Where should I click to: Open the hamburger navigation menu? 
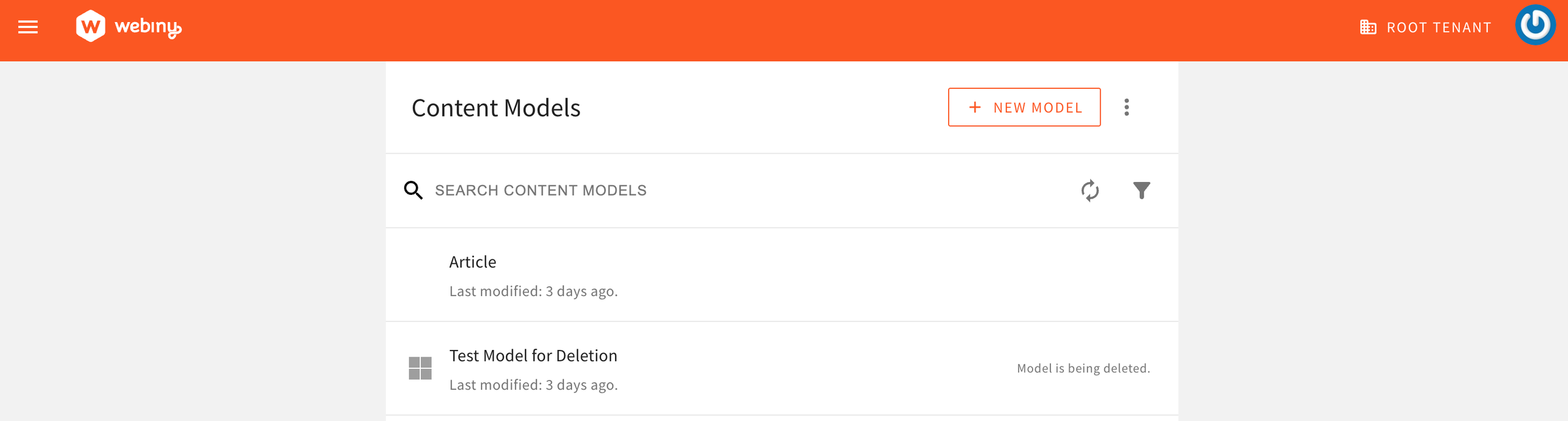tap(28, 27)
